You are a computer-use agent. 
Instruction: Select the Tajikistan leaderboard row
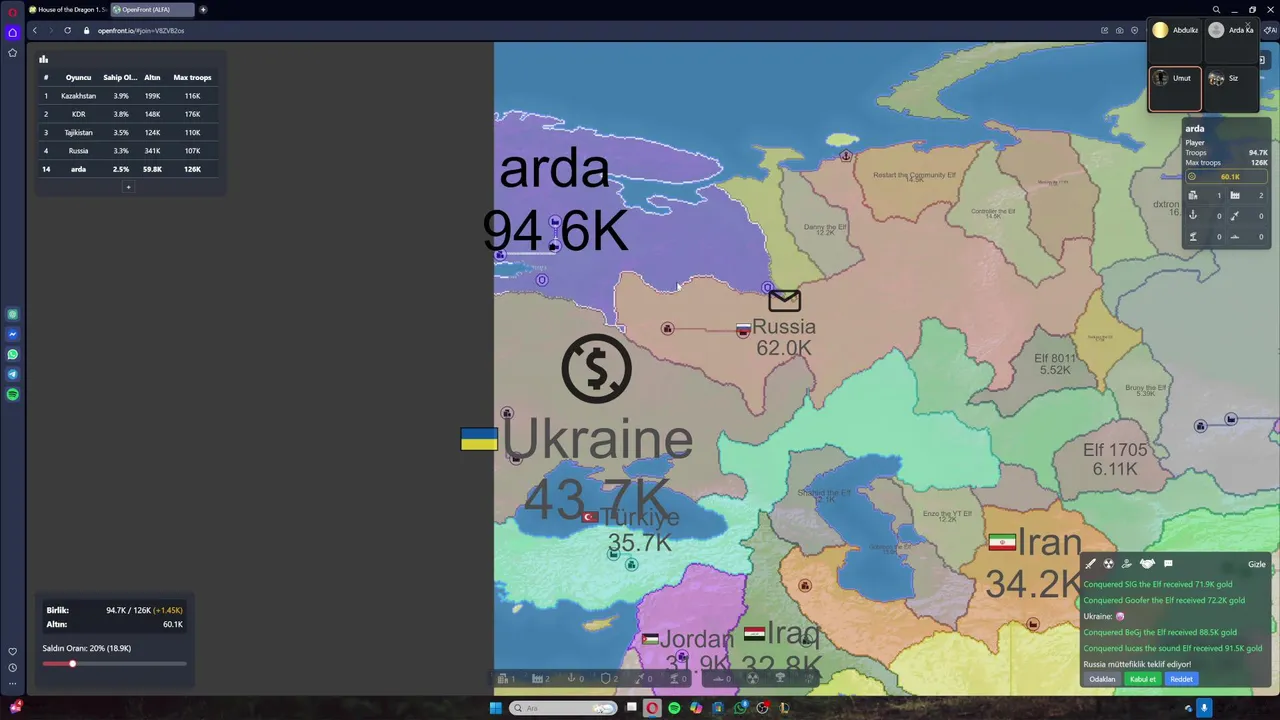click(128, 132)
